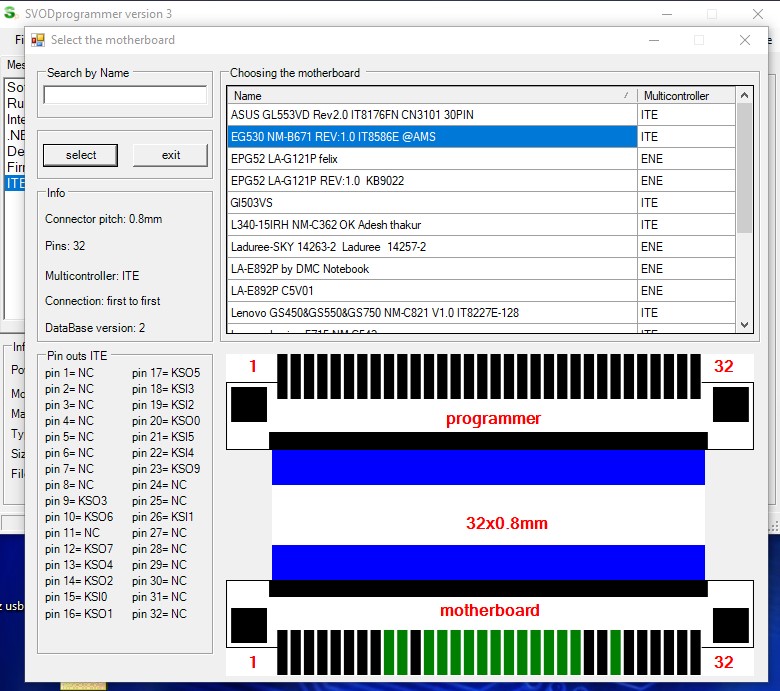Click the list scrollbar down arrow

click(744, 325)
